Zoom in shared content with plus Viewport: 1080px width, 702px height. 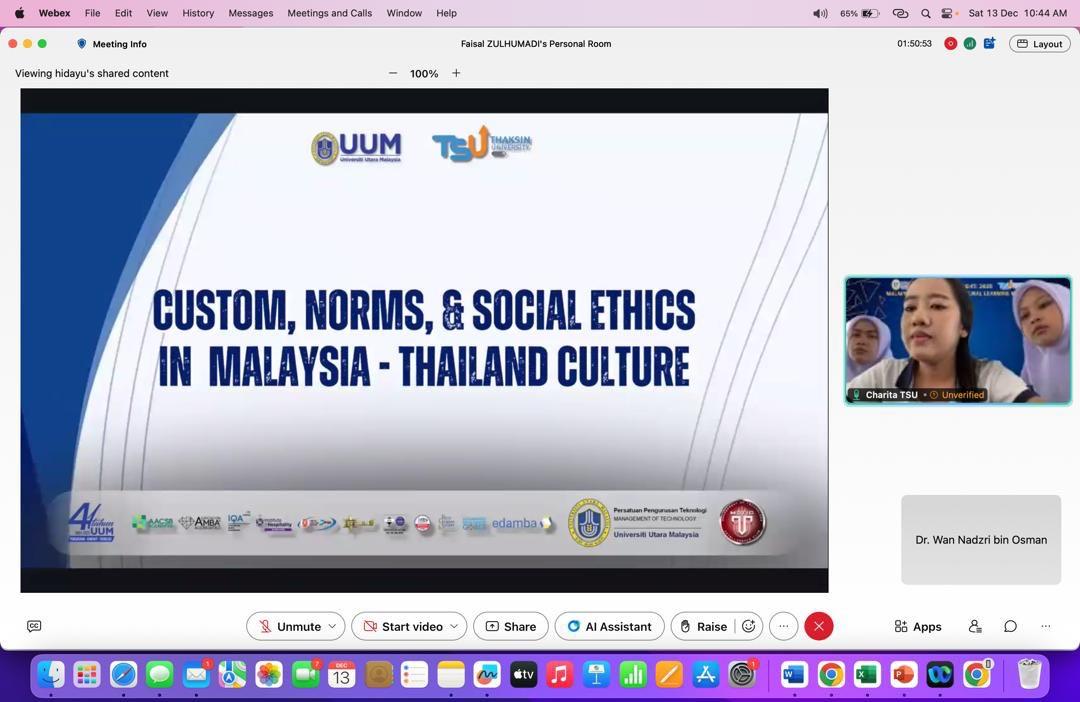pyautogui.click(x=456, y=73)
